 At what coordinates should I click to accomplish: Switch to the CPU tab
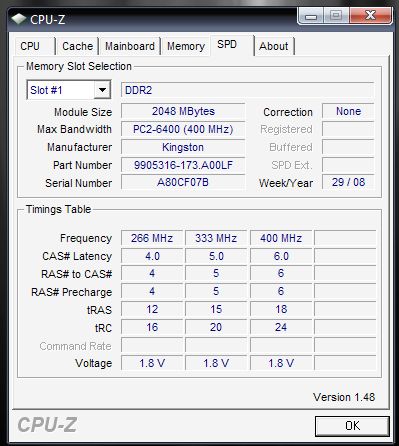[35, 46]
